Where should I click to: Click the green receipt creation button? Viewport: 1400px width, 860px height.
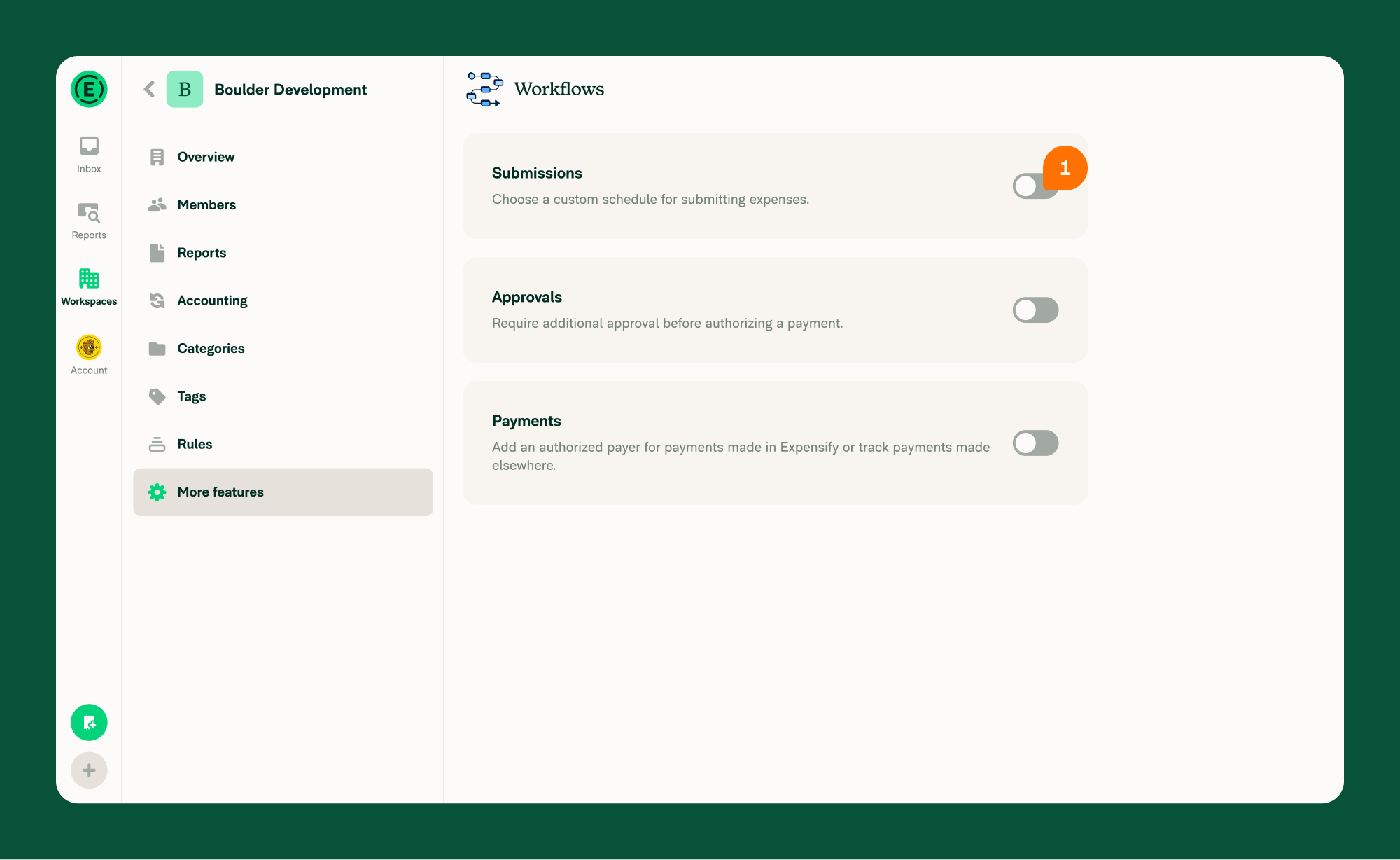[89, 722]
